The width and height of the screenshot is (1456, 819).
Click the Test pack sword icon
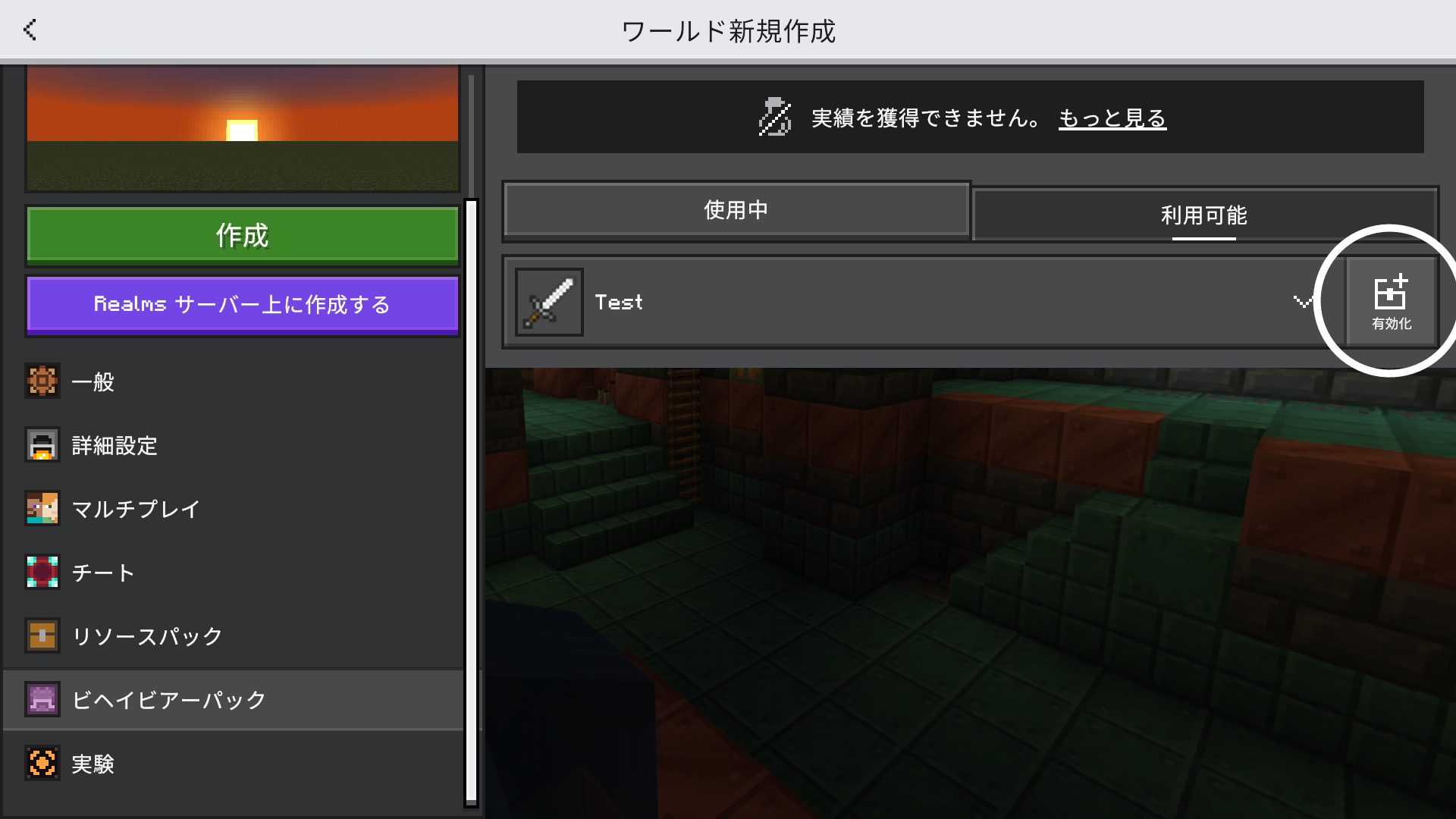[549, 302]
